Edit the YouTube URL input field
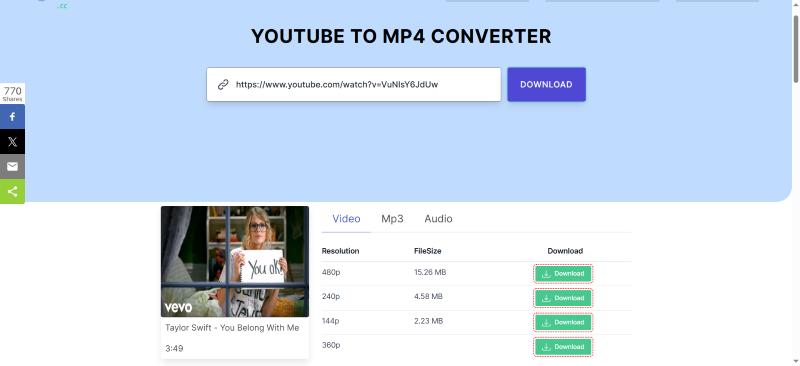The height and width of the screenshot is (366, 800). coord(354,85)
